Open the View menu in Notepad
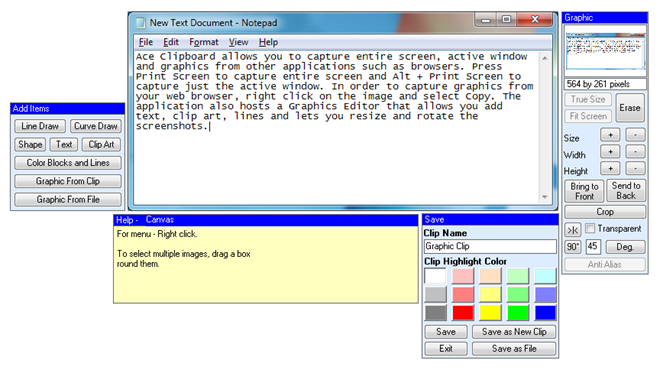The height and width of the screenshot is (370, 660). coord(238,42)
